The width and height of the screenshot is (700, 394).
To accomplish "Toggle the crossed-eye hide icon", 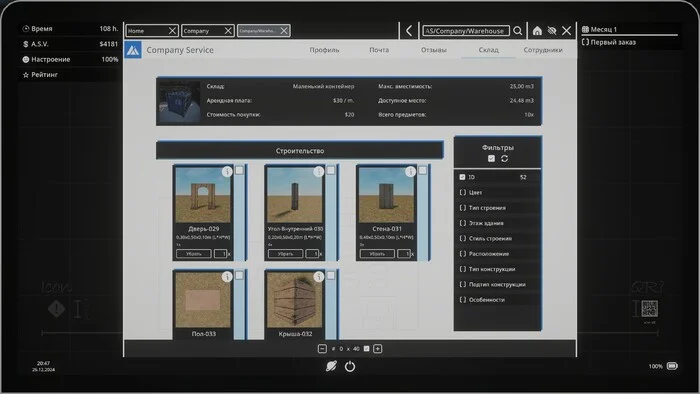I will (x=552, y=31).
